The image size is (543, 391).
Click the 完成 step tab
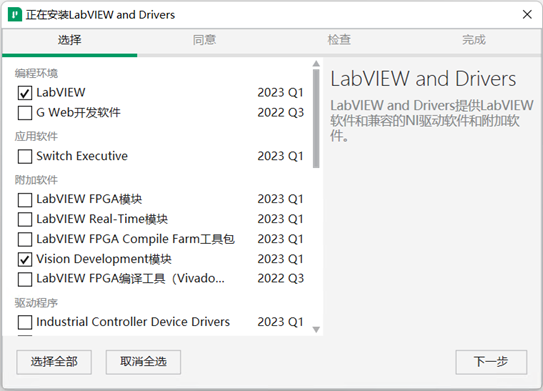pos(474,40)
